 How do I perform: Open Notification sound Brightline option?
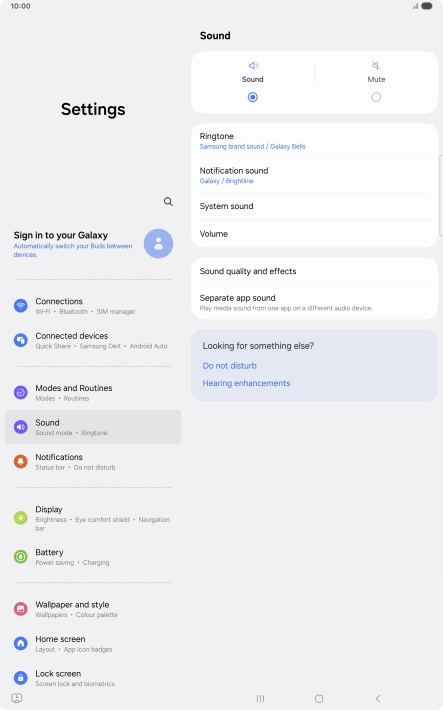click(x=314, y=175)
